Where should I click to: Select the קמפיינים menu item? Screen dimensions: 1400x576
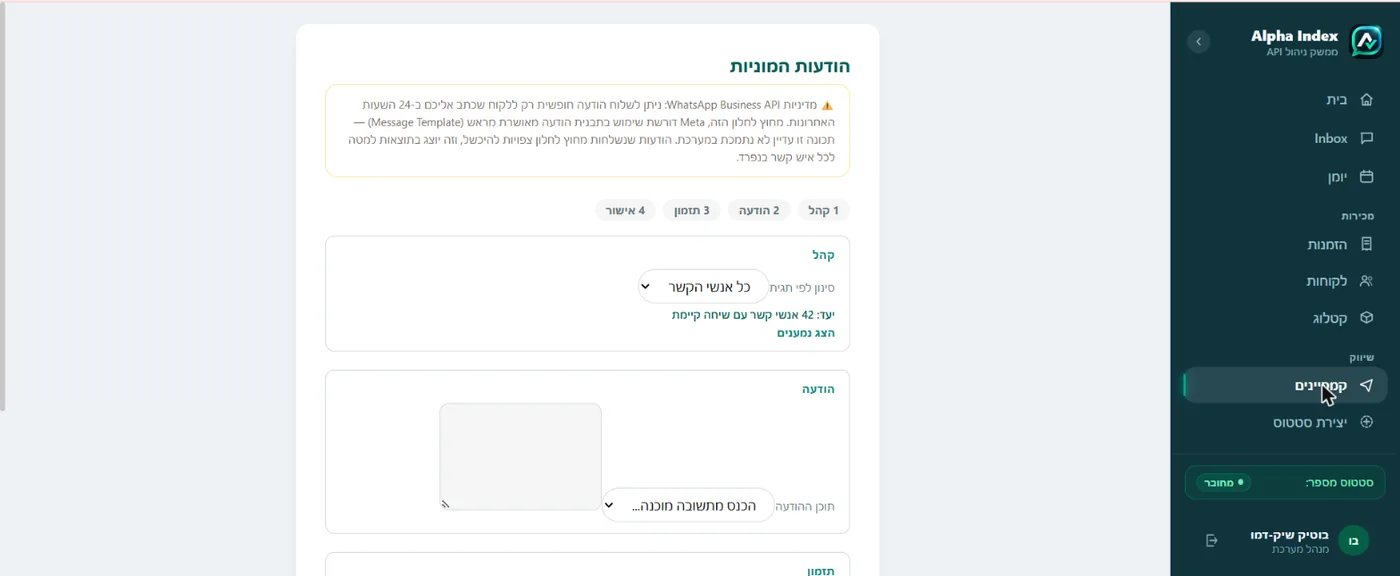[x=1285, y=385]
